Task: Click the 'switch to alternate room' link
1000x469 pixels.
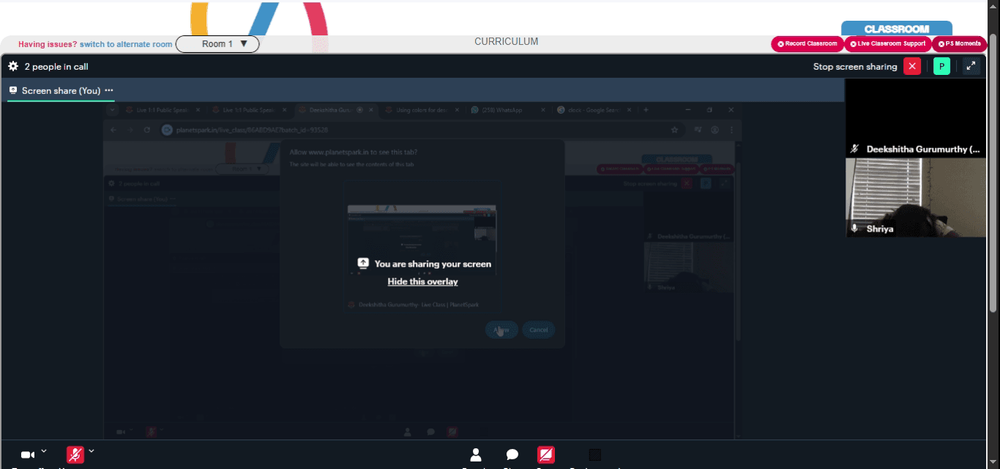Action: 126,44
